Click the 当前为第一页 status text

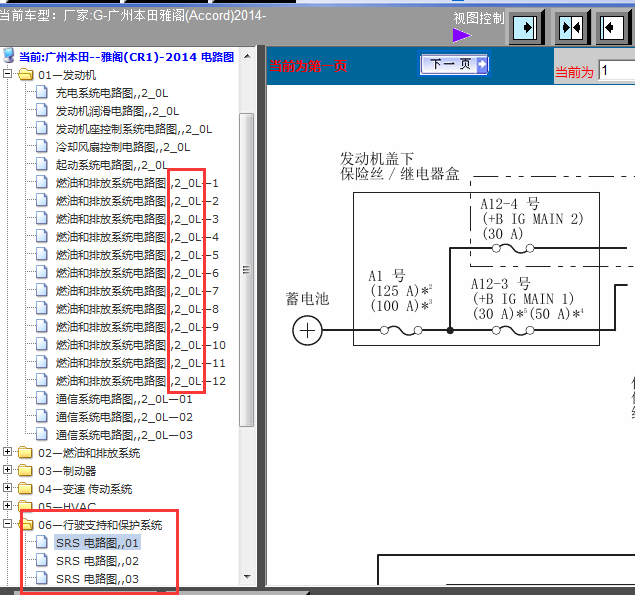pyautogui.click(x=308, y=66)
